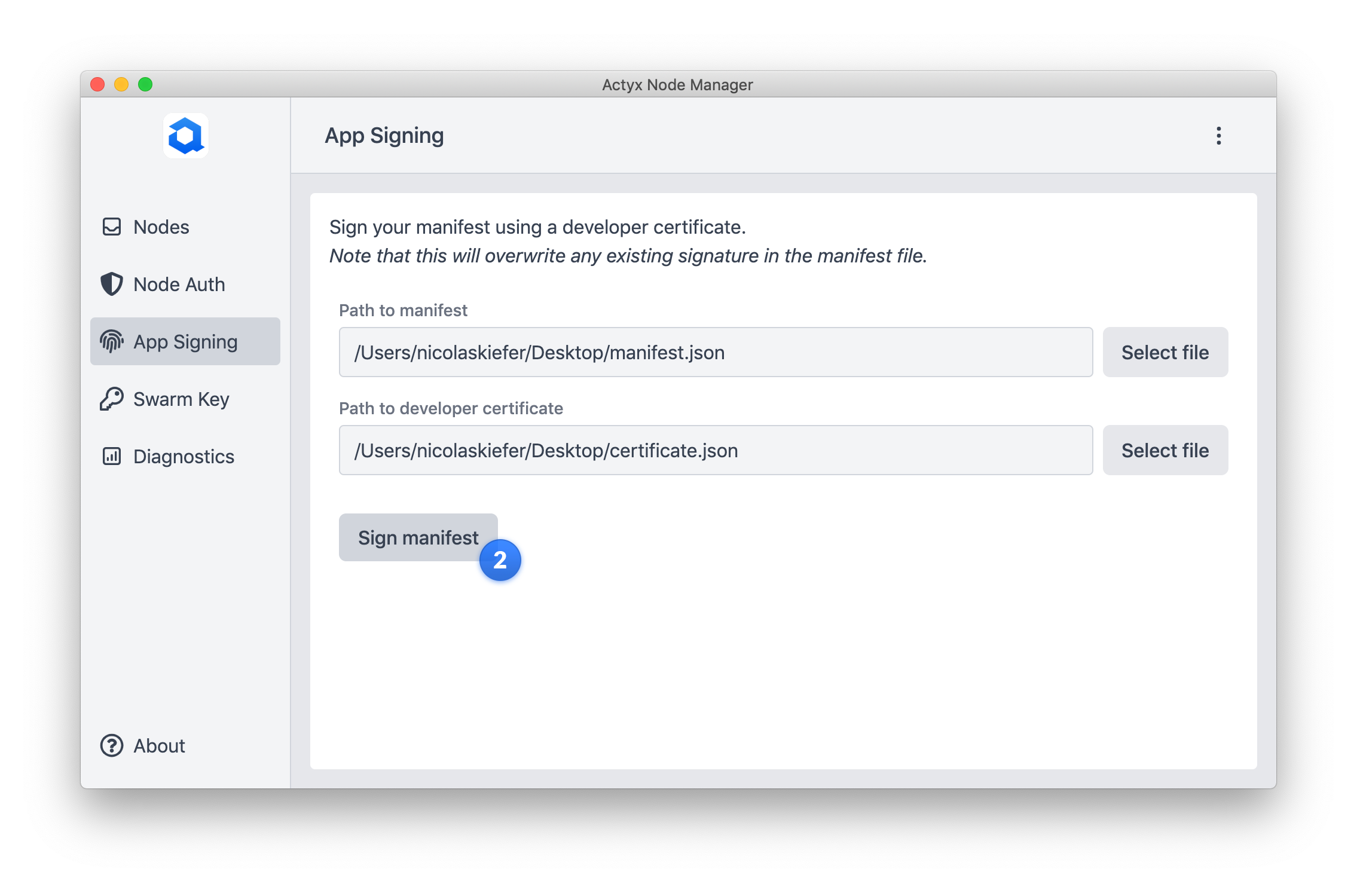
Task: Focus the Path to manifest field
Action: [715, 353]
